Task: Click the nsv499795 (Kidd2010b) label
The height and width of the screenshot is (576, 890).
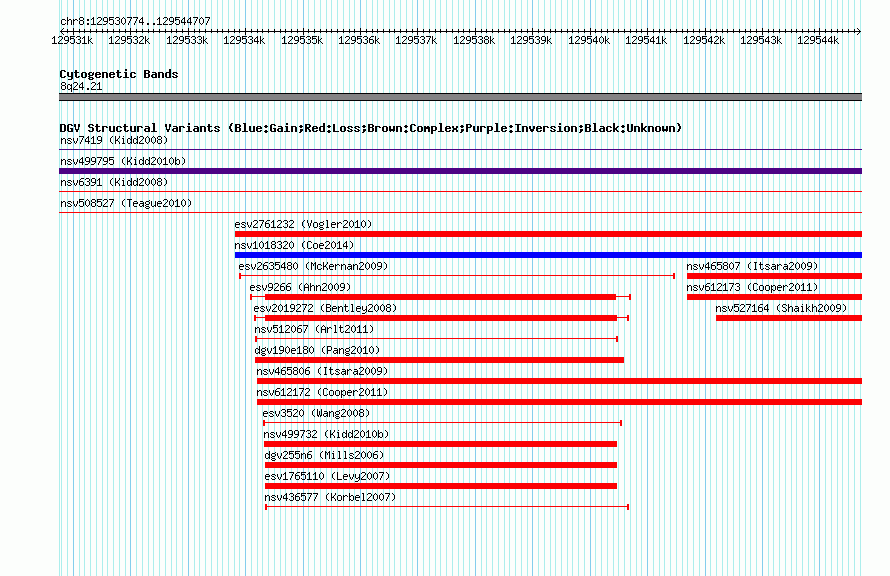Action: (x=123, y=161)
